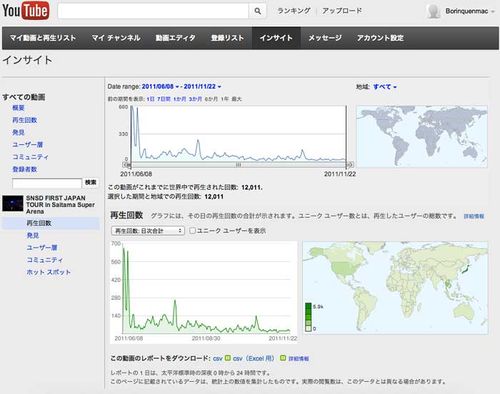Open the 再生回数: 日次合計 combo box
The width and height of the screenshot is (500, 394).
[148, 231]
